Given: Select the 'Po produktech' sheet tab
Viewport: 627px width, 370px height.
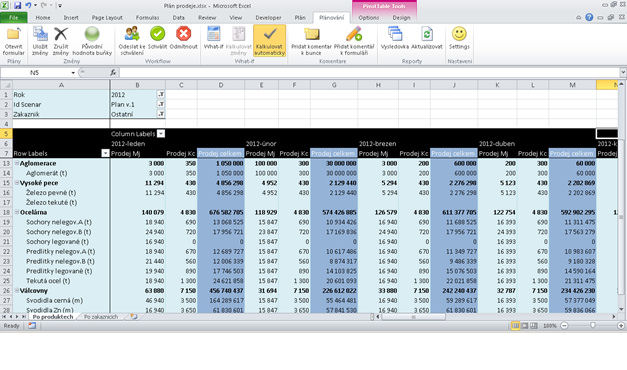Looking at the screenshot, I should pos(53,316).
